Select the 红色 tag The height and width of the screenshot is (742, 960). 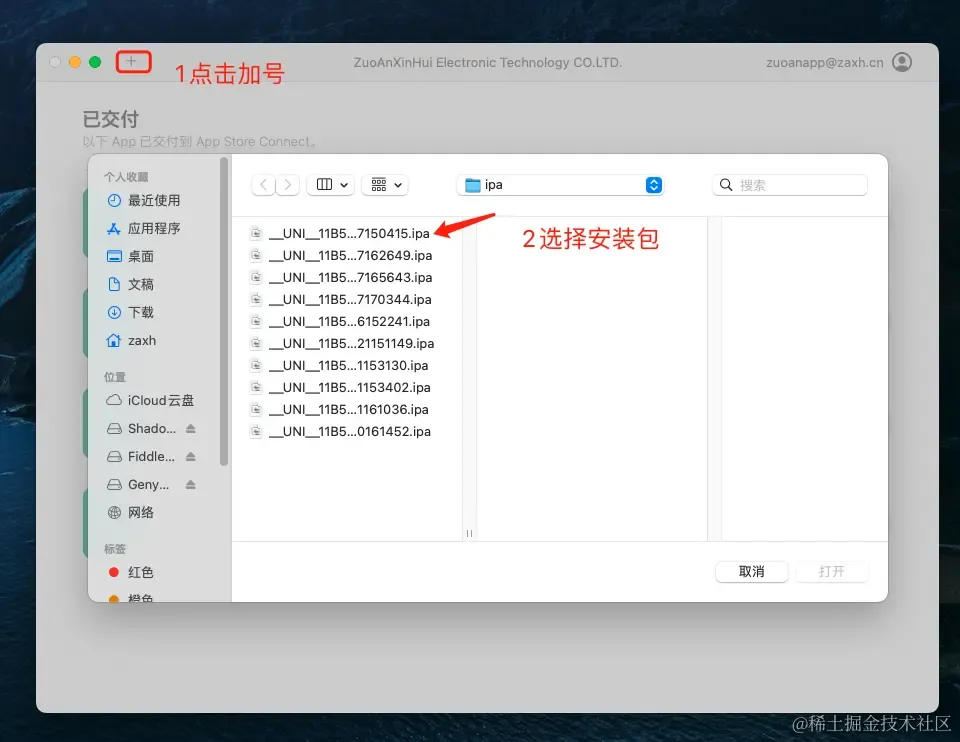[131, 572]
